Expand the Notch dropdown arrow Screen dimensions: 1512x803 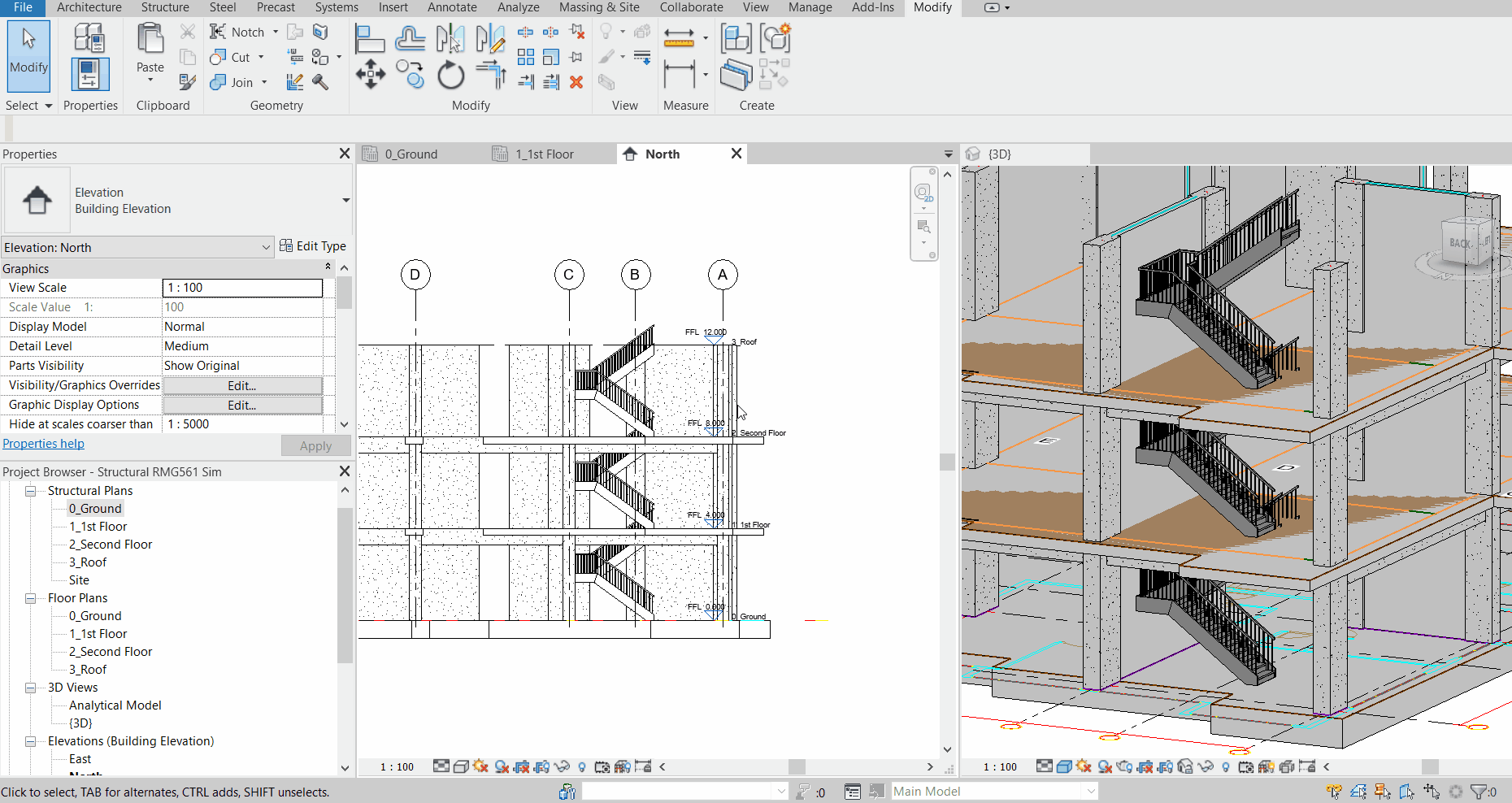coord(276,33)
